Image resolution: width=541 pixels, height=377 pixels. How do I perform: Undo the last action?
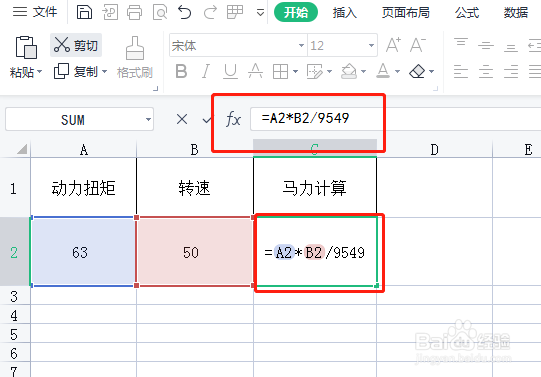[185, 12]
